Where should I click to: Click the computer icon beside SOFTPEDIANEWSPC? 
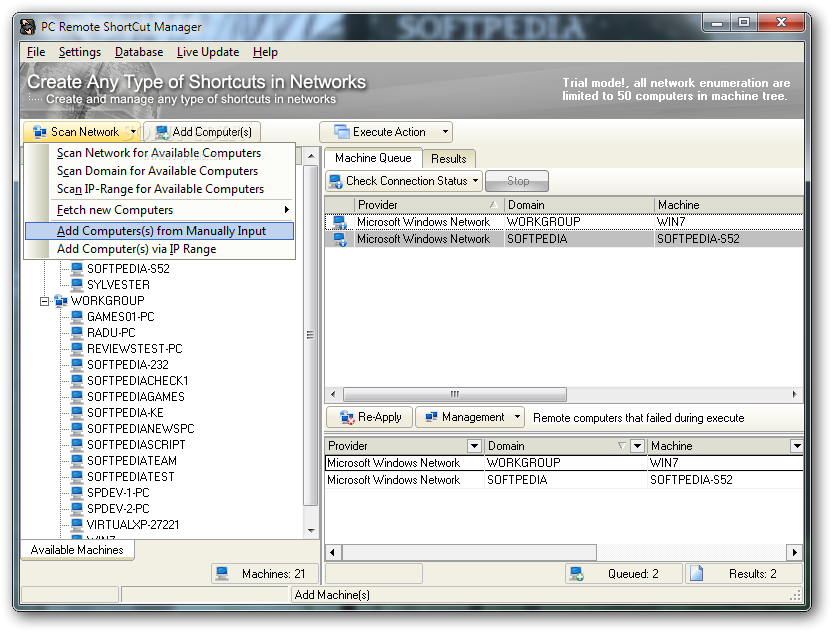coord(77,428)
